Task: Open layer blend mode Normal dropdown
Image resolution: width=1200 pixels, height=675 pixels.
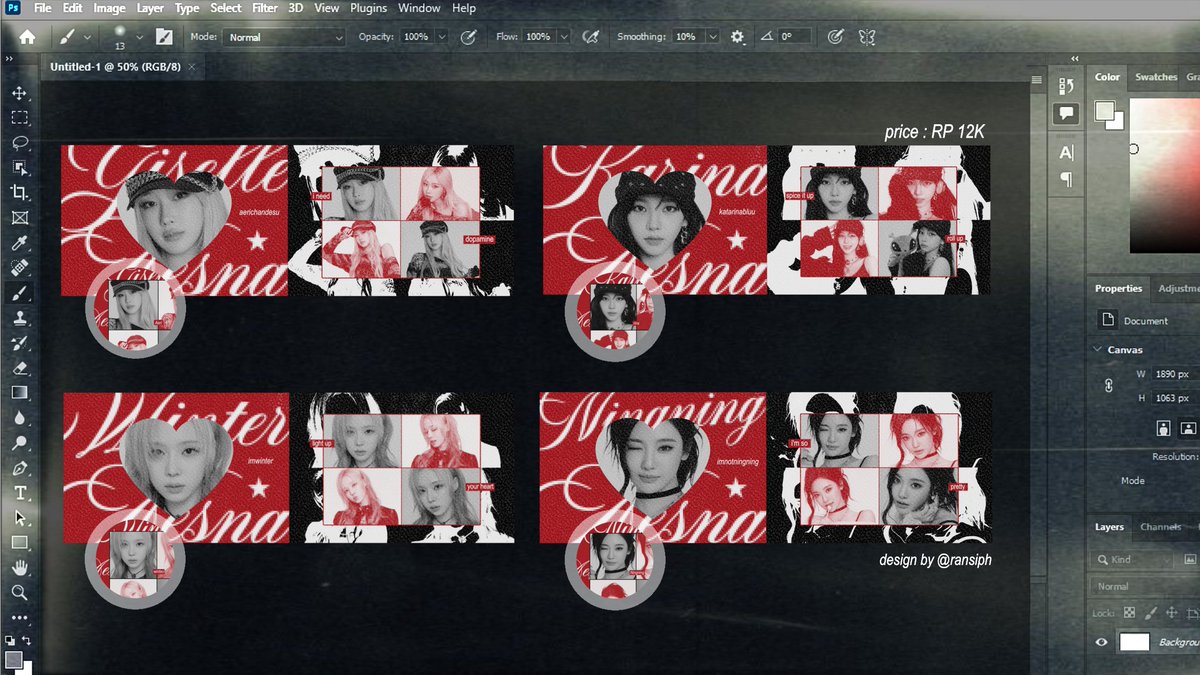Action: tap(1145, 586)
